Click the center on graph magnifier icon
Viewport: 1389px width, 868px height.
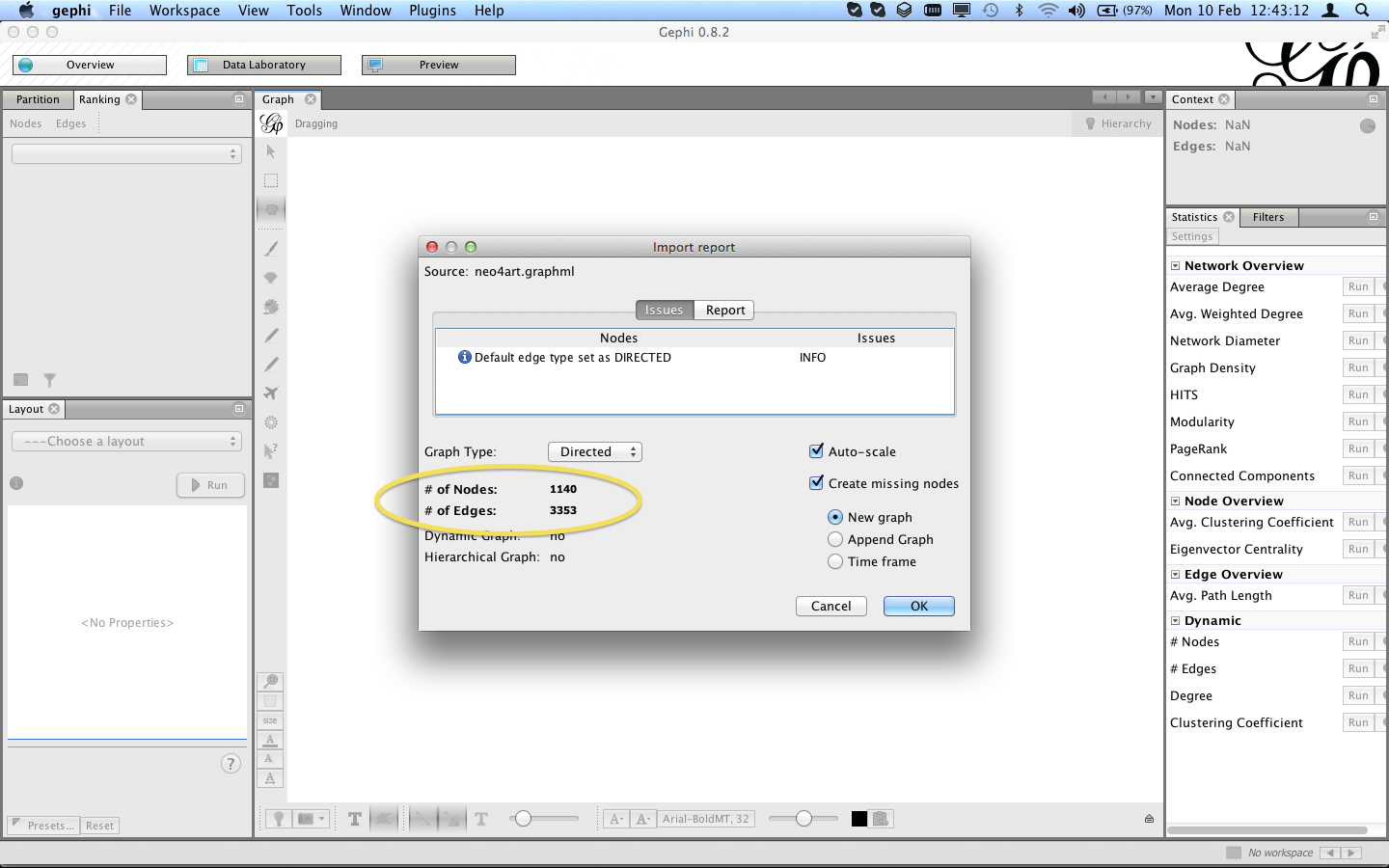[270, 682]
